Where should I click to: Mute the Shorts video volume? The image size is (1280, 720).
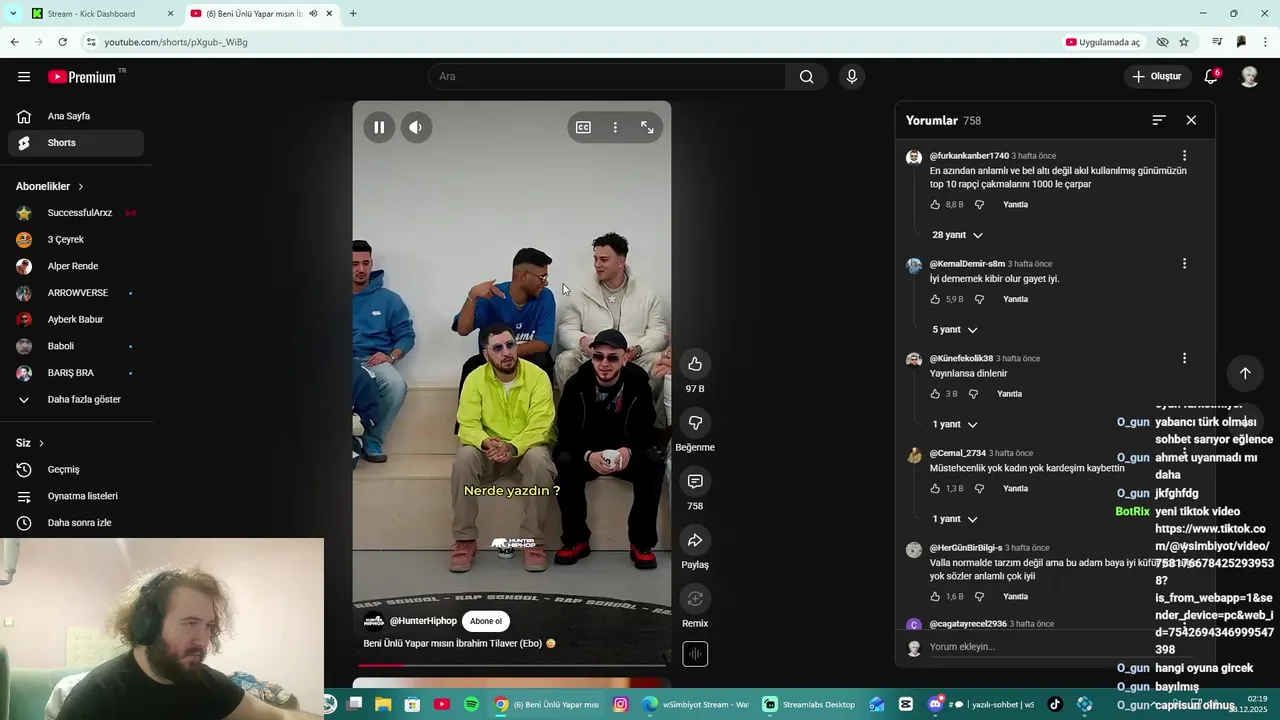416,127
